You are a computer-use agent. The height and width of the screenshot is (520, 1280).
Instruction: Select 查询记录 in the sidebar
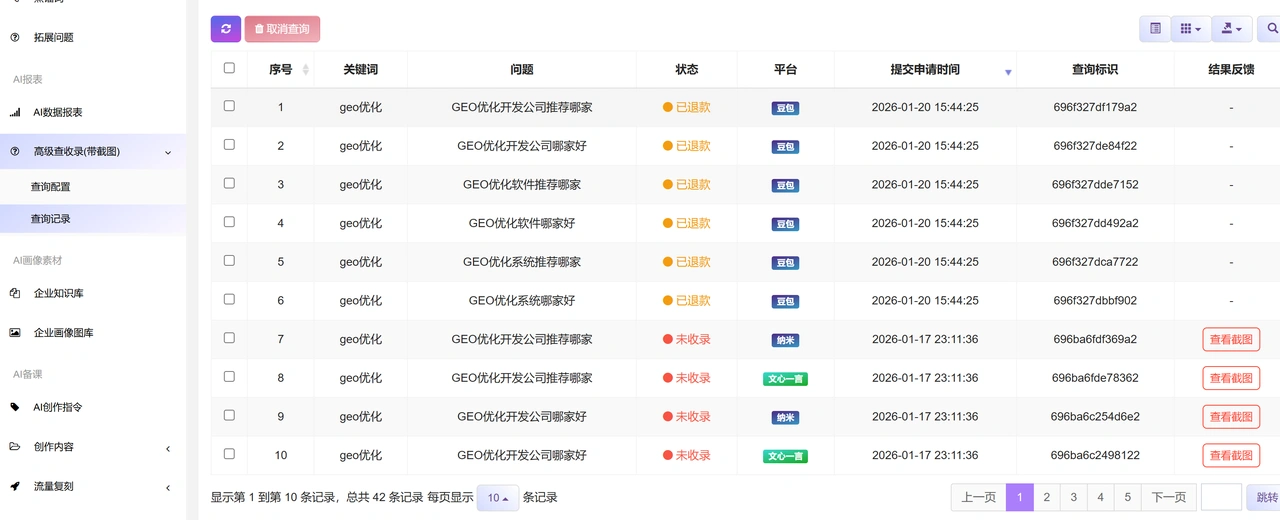[51, 218]
